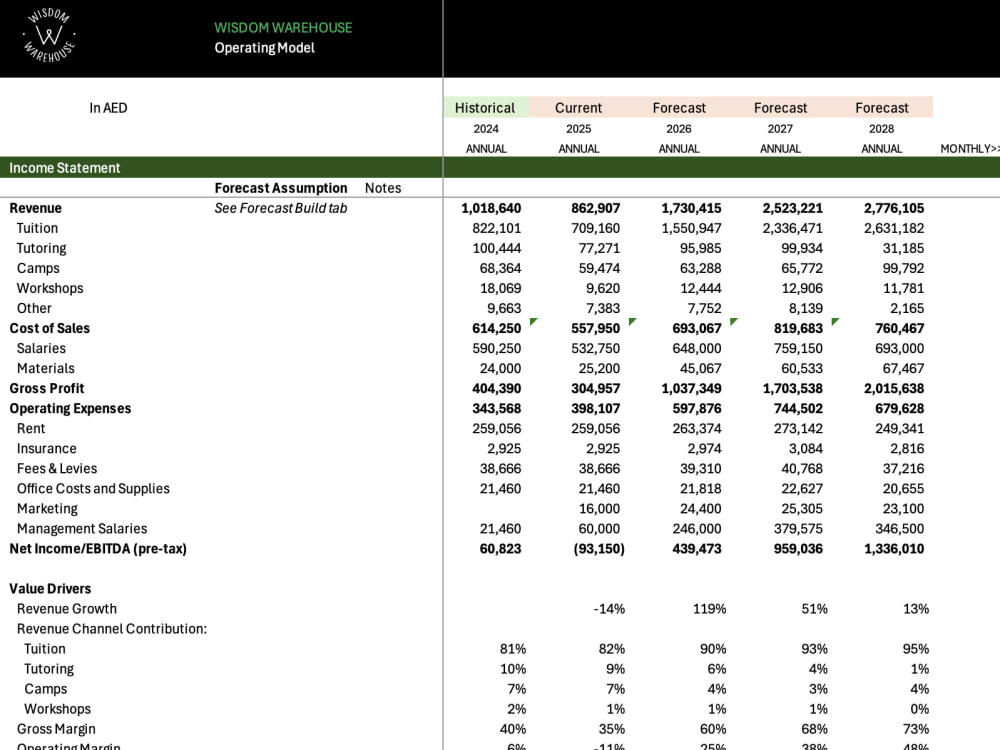The height and width of the screenshot is (750, 1000).
Task: Select the Gross Profit row label
Action: 47,388
